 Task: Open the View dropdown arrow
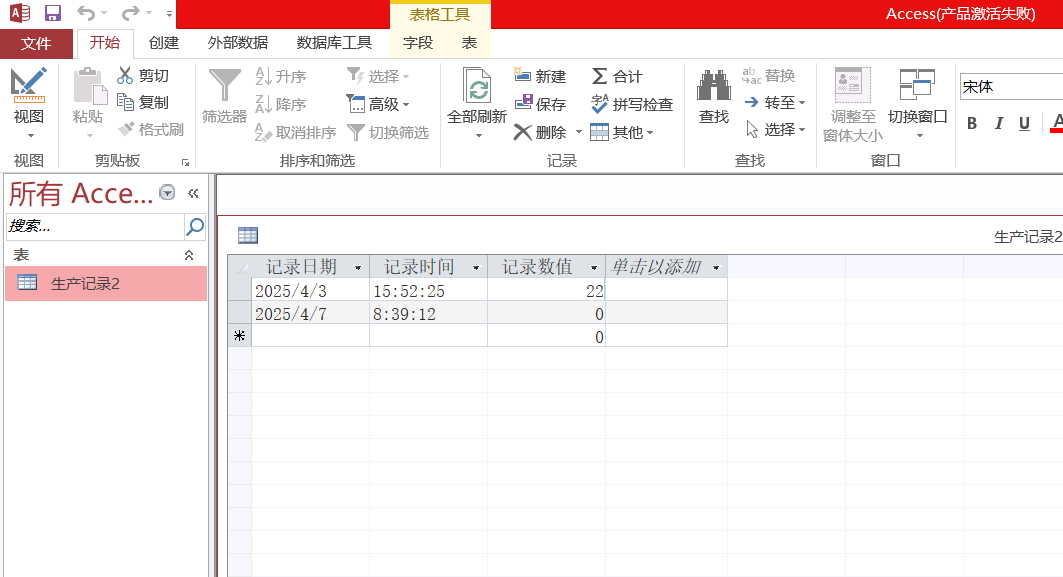coord(29,135)
